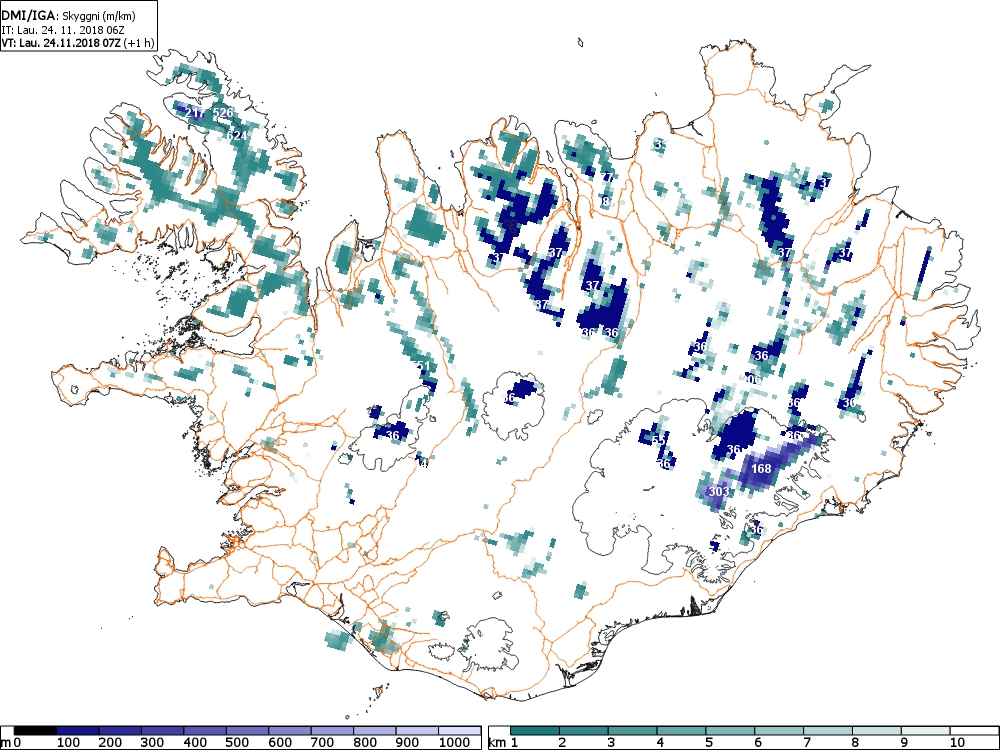Click the black swatch in the meters scale
1000x750 pixels.
[x=35, y=730]
